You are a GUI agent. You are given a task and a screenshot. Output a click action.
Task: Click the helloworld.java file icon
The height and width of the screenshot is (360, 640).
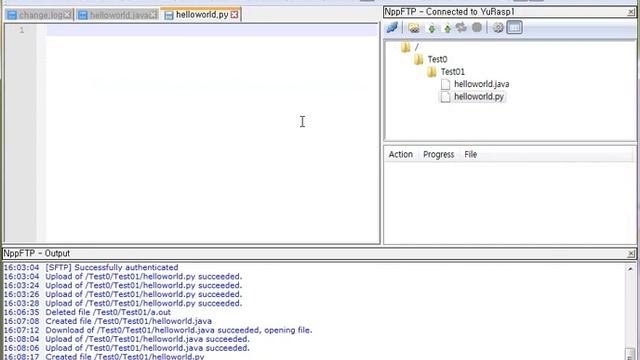click(445, 84)
